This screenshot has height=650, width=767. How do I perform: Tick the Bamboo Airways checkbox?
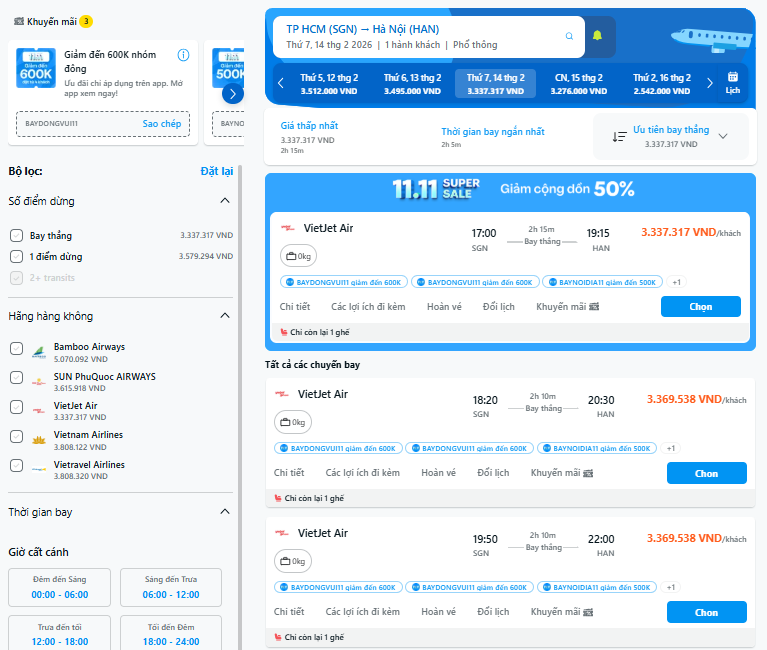coord(16,349)
